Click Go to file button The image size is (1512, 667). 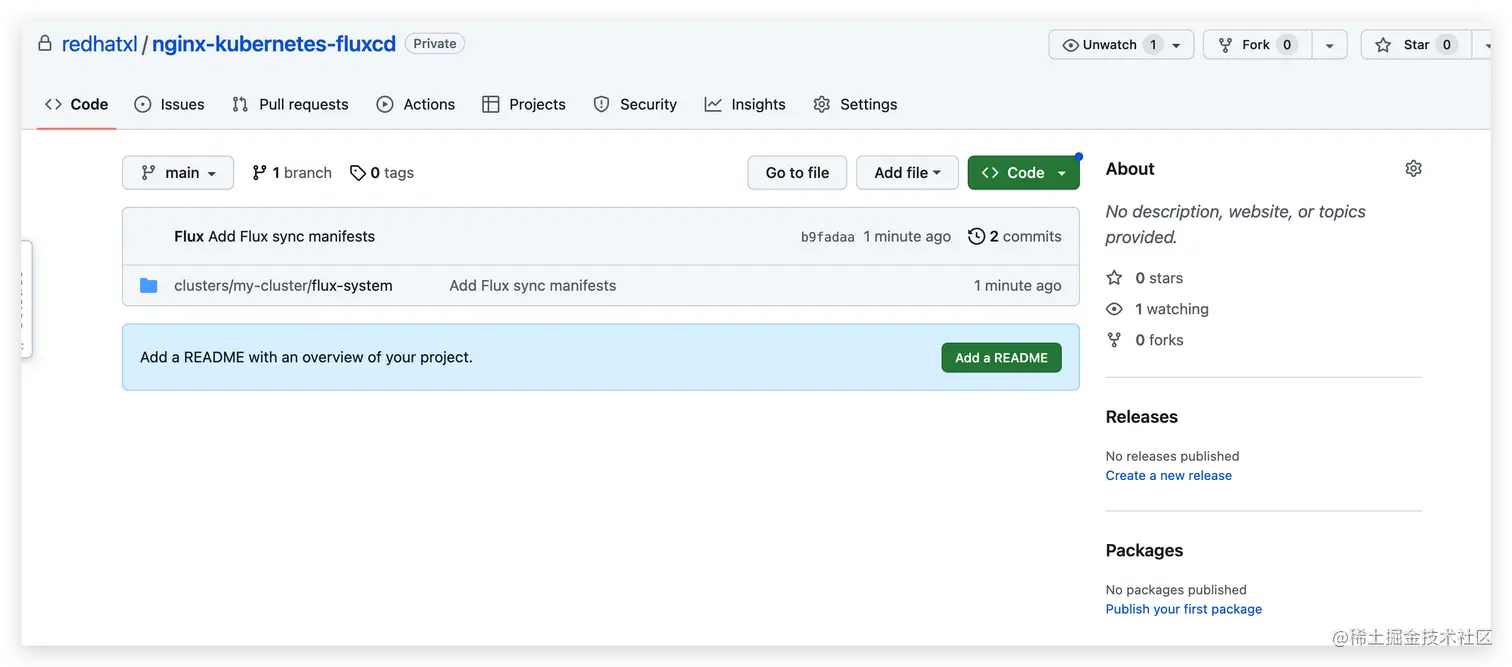tap(797, 173)
